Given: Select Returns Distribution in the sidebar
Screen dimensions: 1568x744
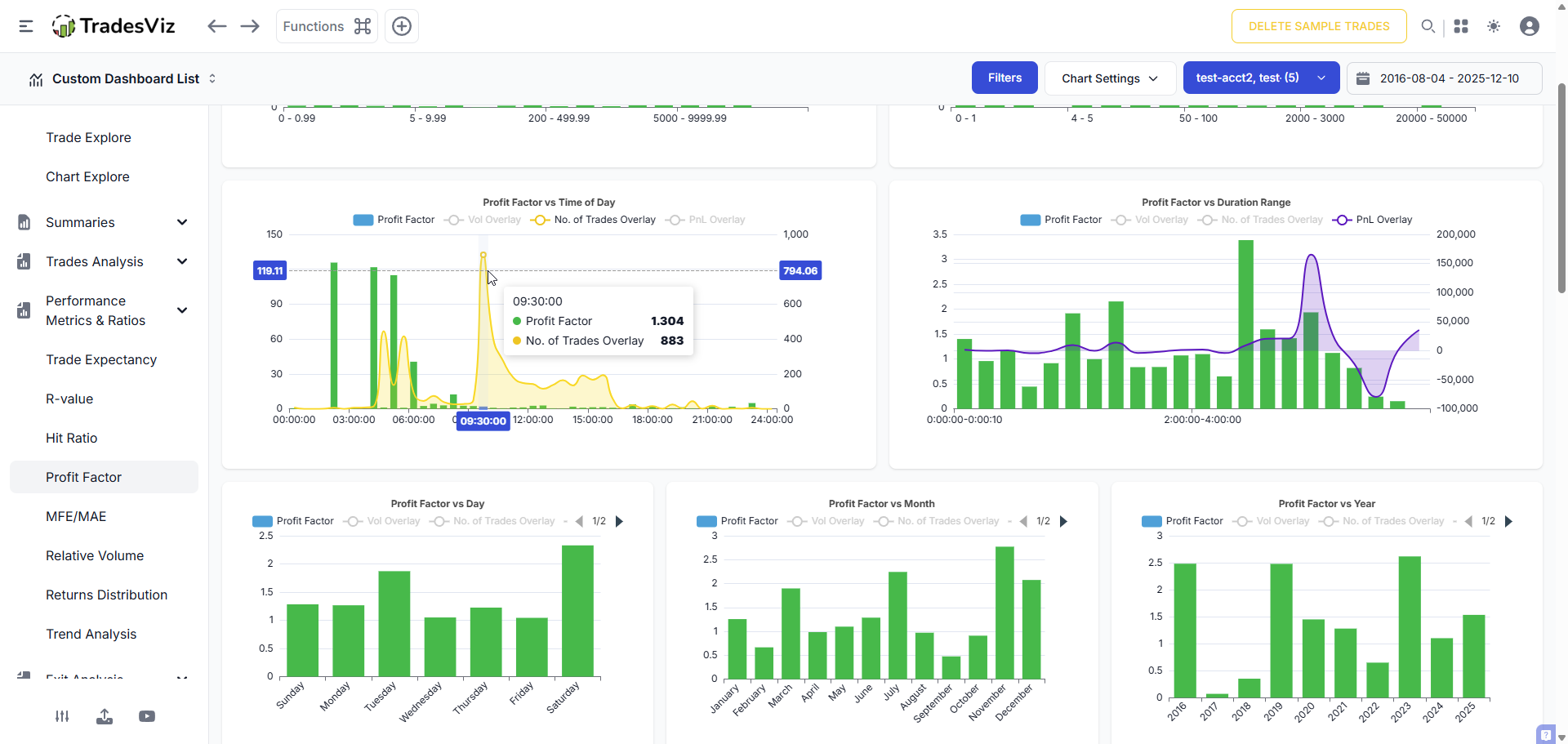Looking at the screenshot, I should click(x=106, y=595).
